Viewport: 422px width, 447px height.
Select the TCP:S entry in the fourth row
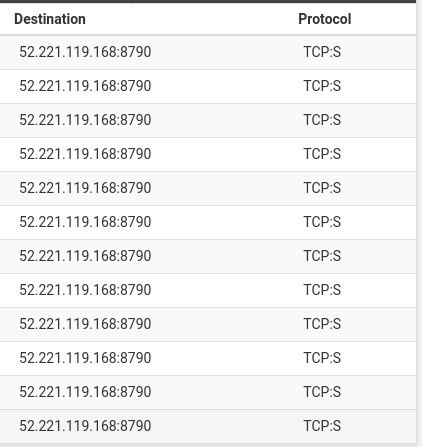tap(322, 154)
